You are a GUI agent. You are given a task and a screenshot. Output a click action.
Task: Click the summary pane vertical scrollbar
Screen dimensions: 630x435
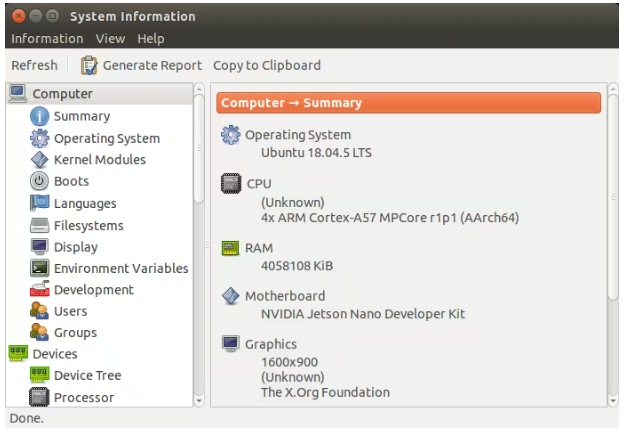point(613,200)
